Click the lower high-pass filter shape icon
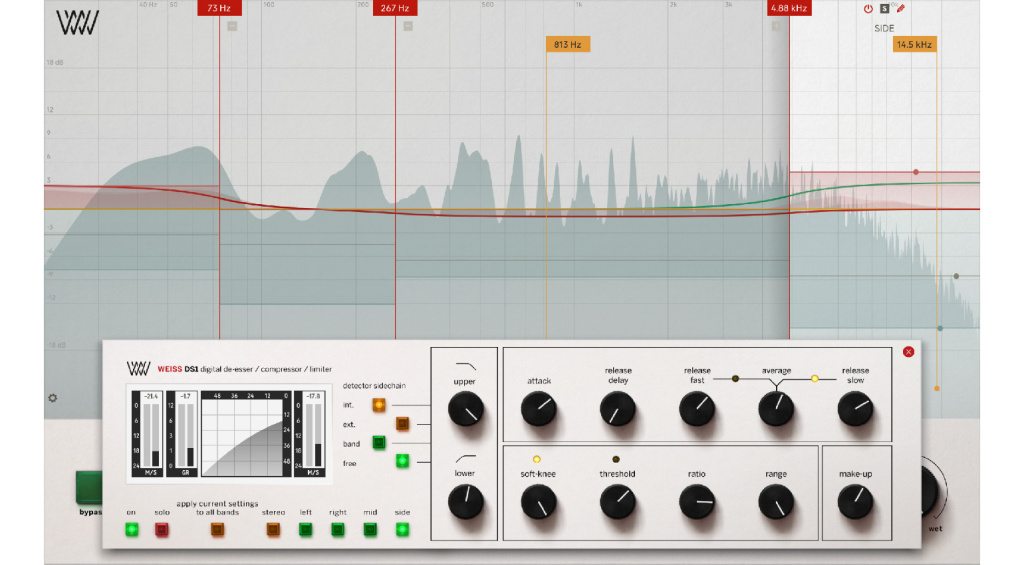The image size is (1024, 565). [466, 459]
